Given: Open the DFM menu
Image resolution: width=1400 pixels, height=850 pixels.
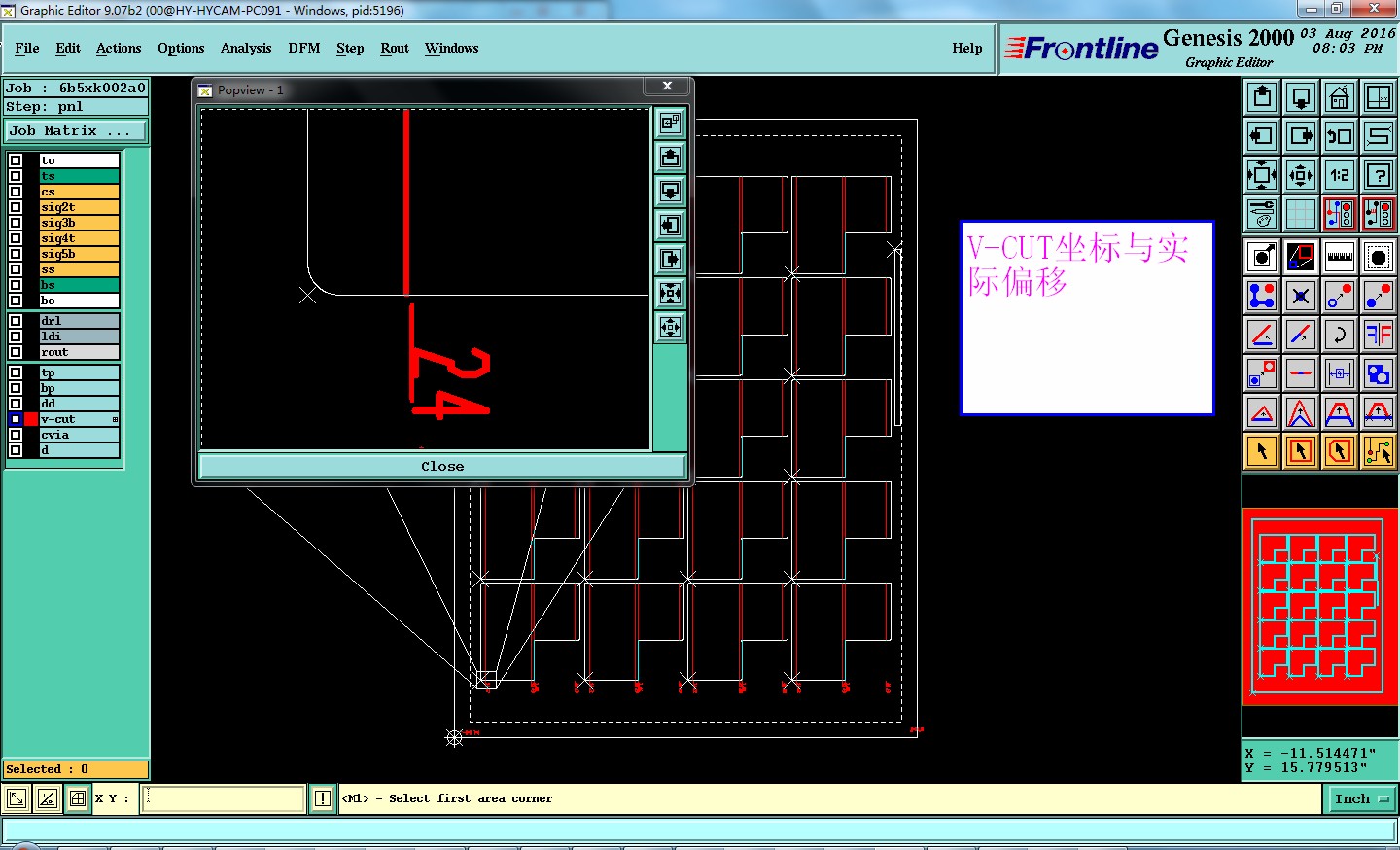Looking at the screenshot, I should click(304, 48).
